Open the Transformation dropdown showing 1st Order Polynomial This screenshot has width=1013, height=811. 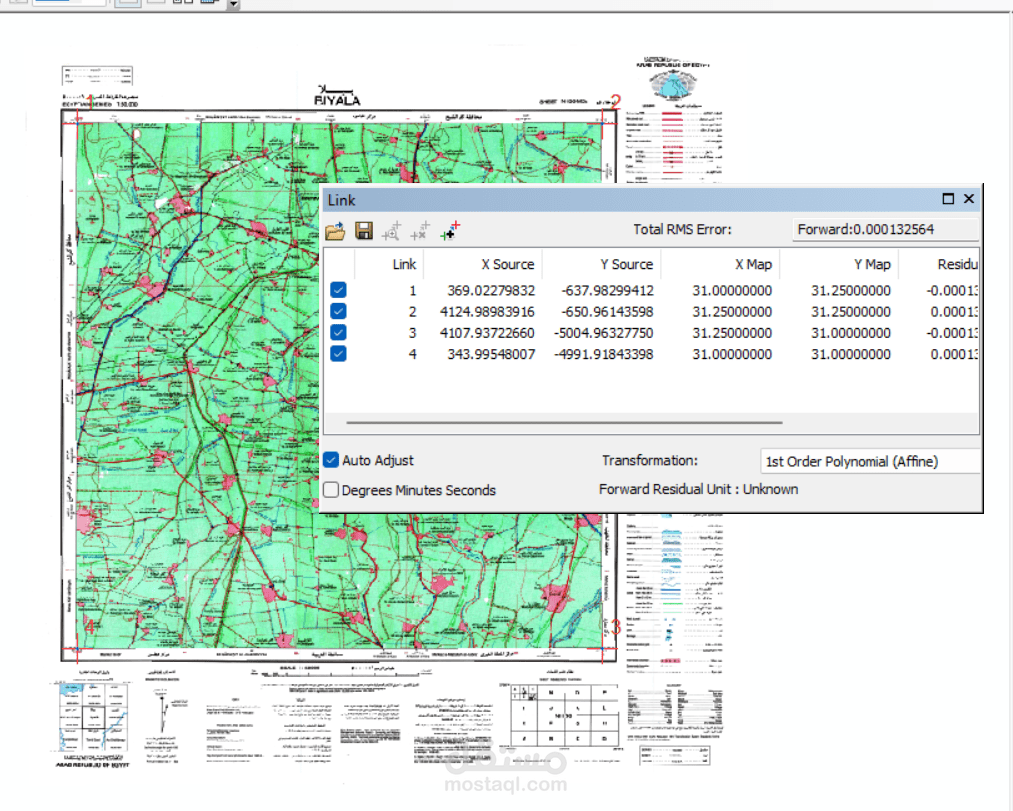[x=870, y=461]
